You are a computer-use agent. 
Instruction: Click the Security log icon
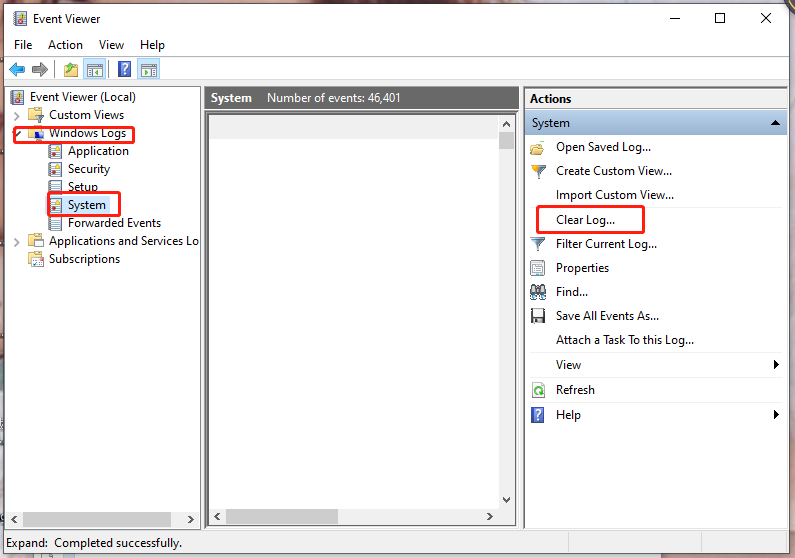point(55,169)
